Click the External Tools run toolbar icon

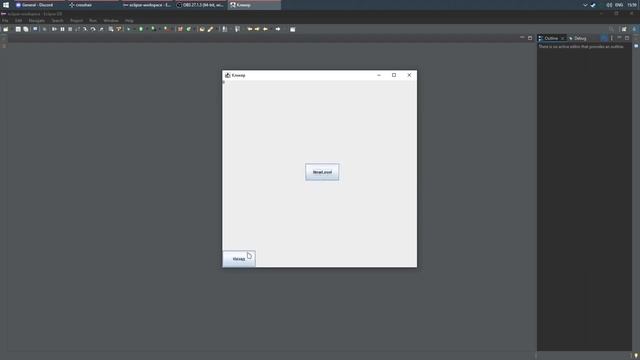[x=166, y=29]
